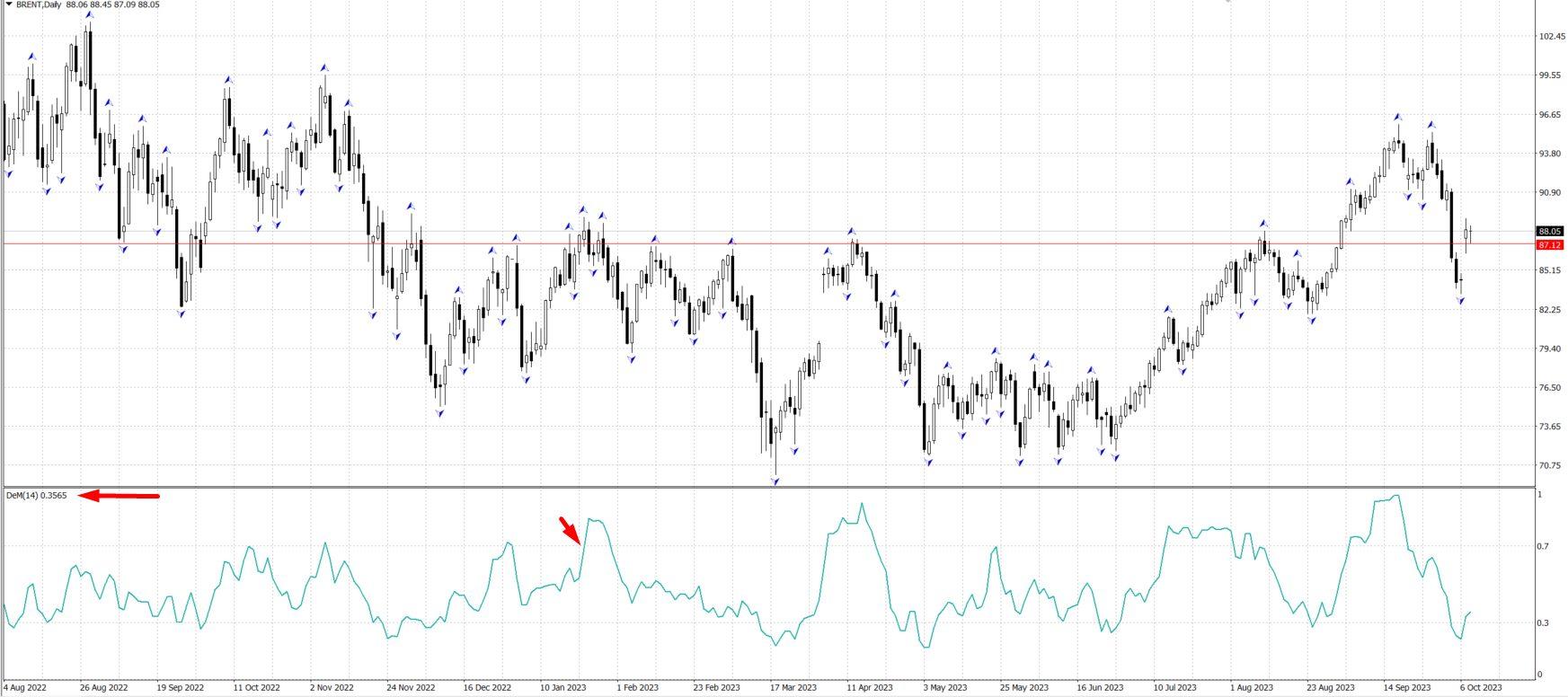Click the 70.75 price scale label

pos(1550,465)
